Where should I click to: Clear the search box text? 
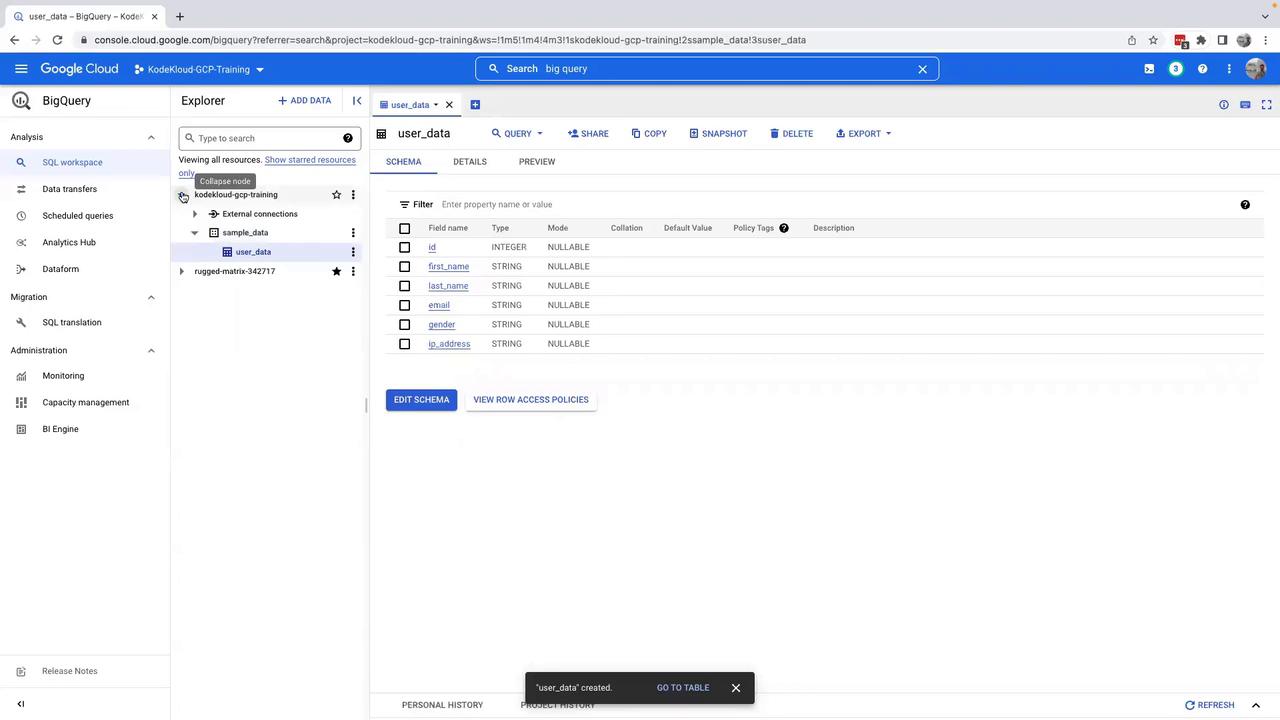[922, 69]
